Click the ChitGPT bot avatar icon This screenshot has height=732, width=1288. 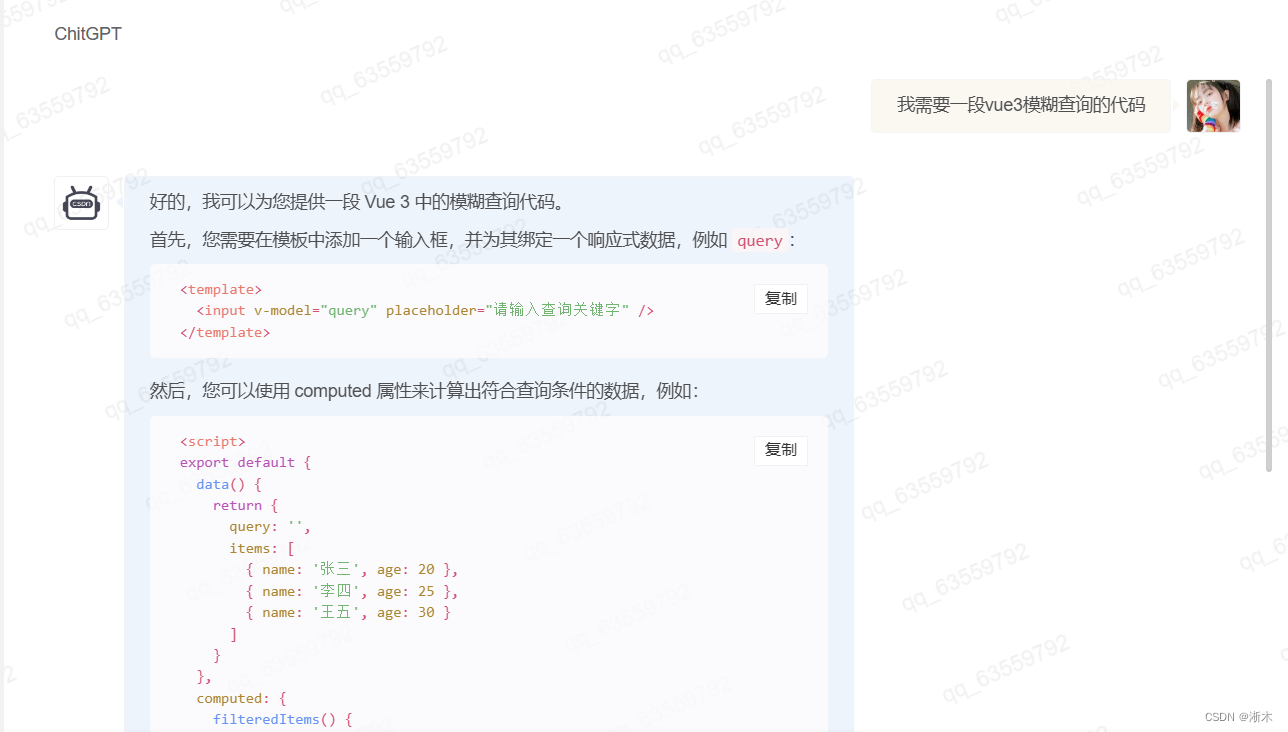pos(81,203)
